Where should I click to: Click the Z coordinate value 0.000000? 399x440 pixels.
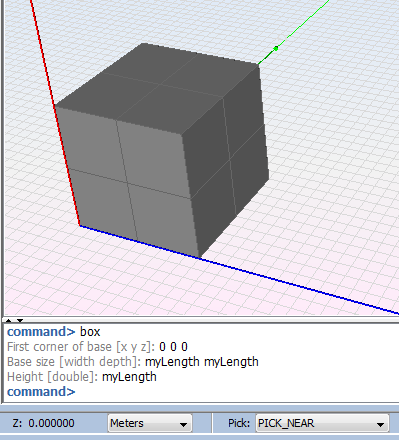51,423
